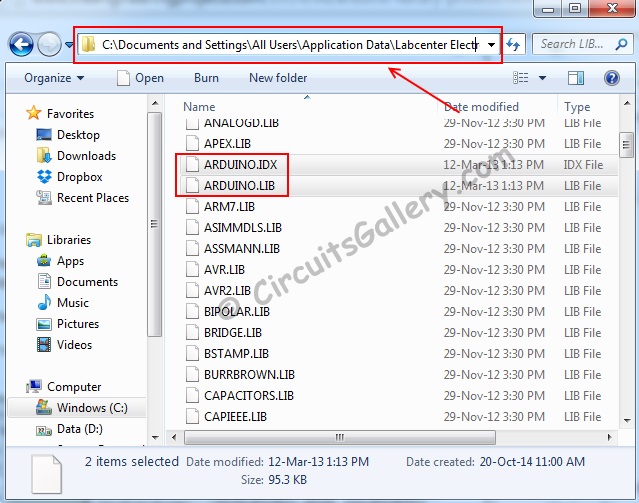Image resolution: width=639 pixels, height=503 pixels.
Task: Select the AVR.LIB file
Action: click(224, 270)
